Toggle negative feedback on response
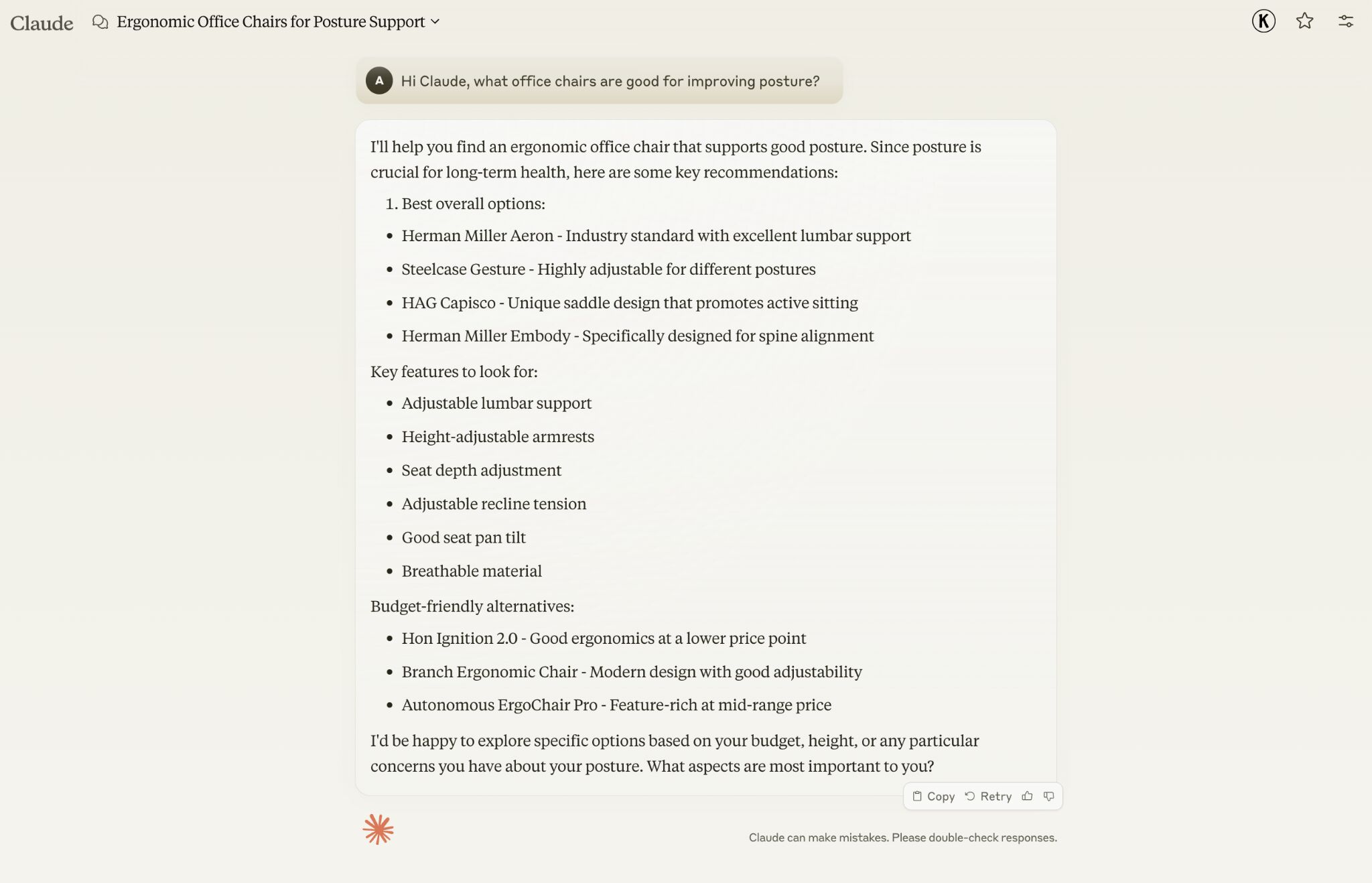This screenshot has width=1372, height=883. click(1049, 795)
